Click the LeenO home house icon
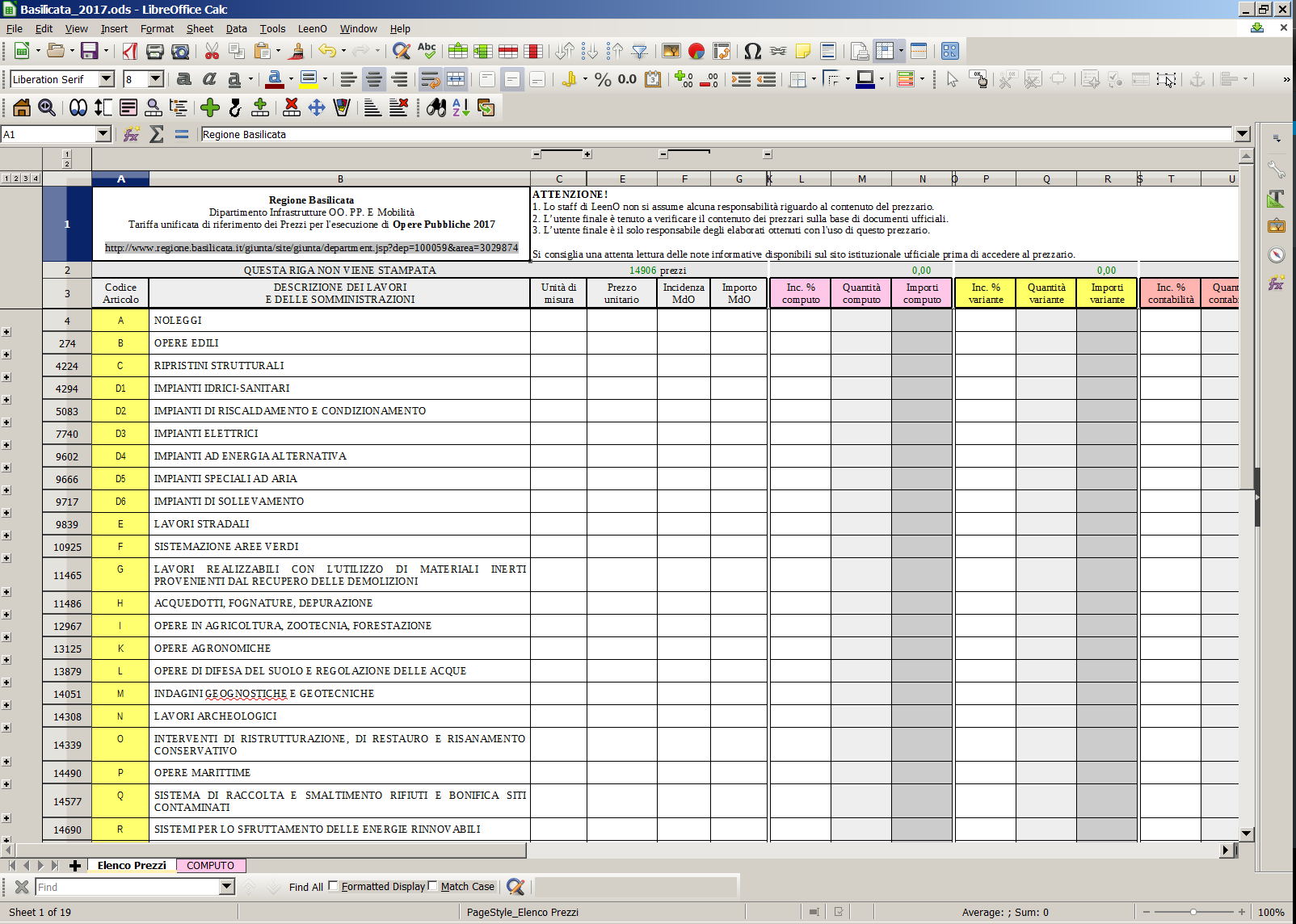Viewport: 1296px width, 924px height. pos(22,107)
